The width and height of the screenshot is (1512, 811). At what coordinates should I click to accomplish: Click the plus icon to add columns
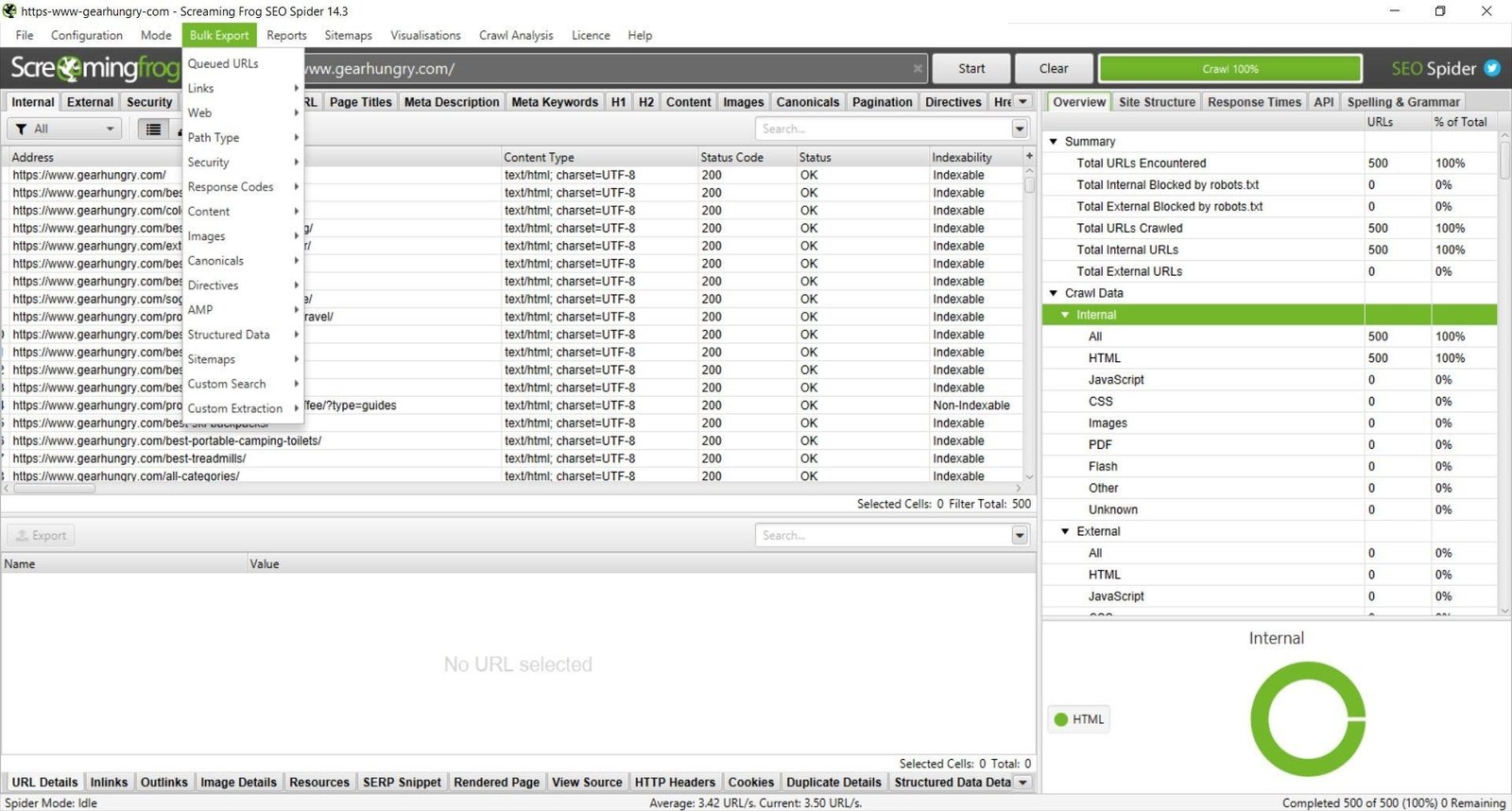click(x=1029, y=156)
